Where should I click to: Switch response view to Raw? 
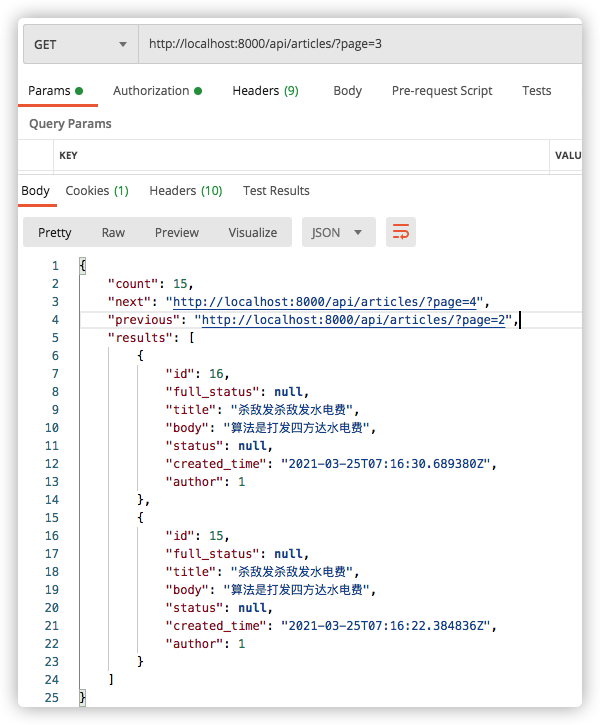point(113,232)
